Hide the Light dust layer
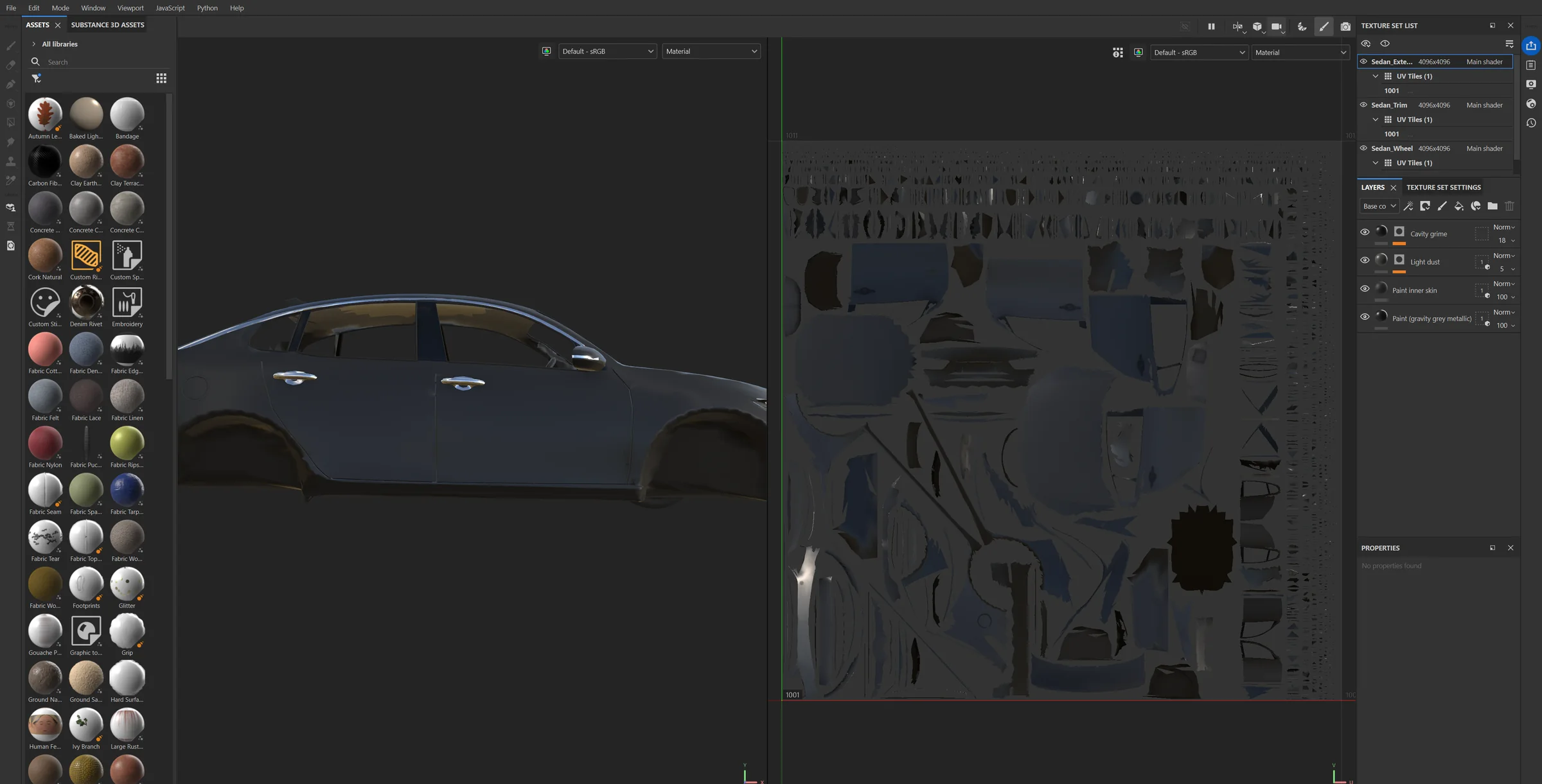This screenshot has width=1542, height=784. [1365, 260]
